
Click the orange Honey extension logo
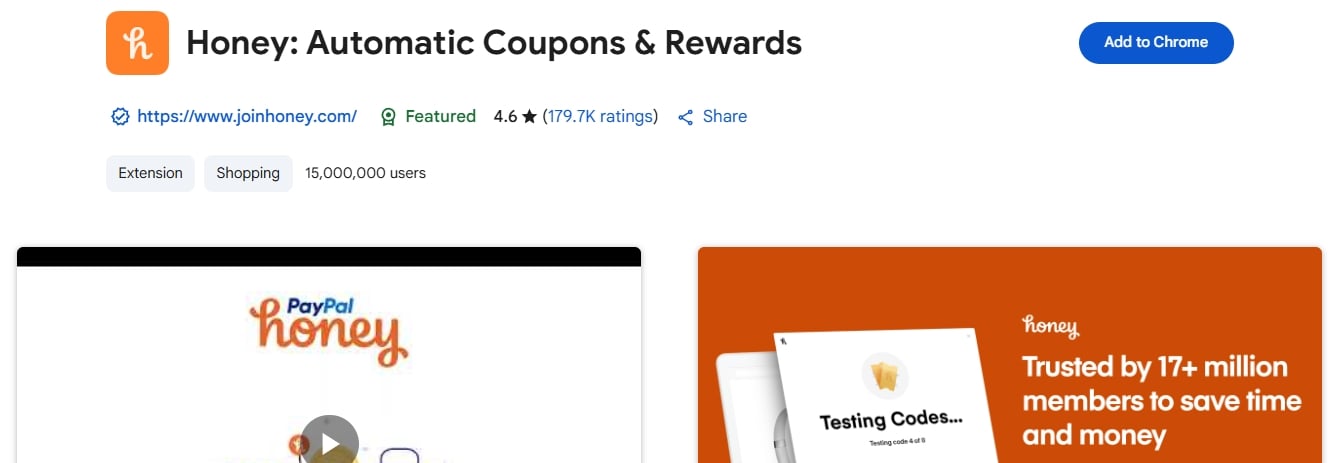137,43
